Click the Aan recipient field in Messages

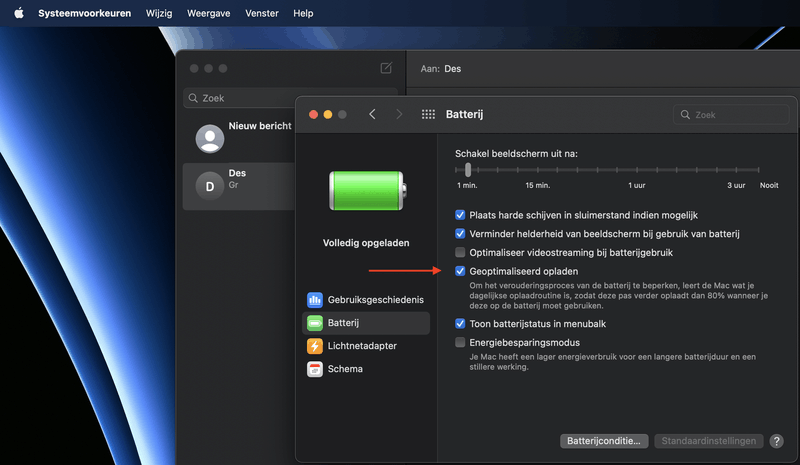point(602,68)
